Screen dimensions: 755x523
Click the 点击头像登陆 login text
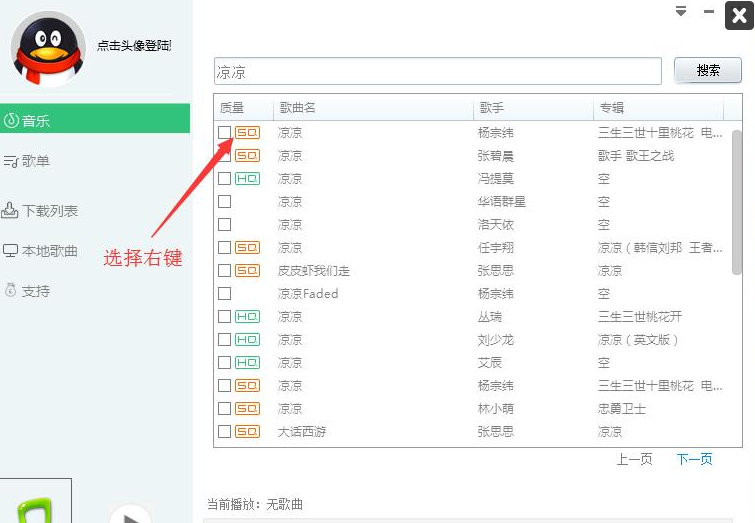(134, 46)
